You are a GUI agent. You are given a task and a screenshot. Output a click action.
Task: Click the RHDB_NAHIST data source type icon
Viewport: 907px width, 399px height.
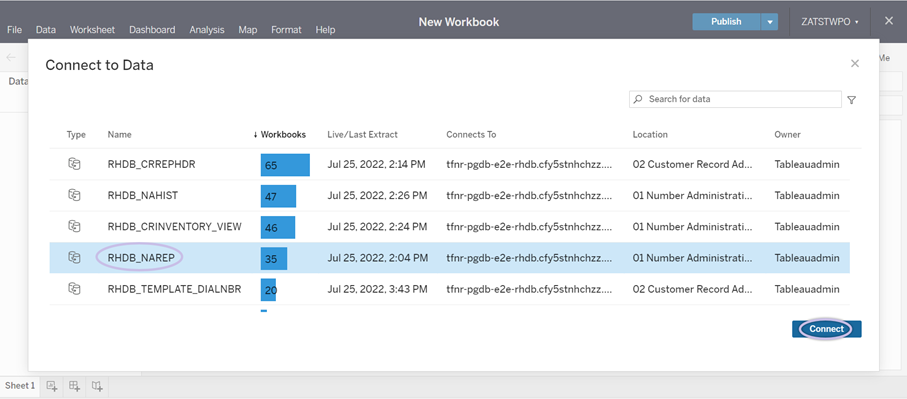[74, 195]
